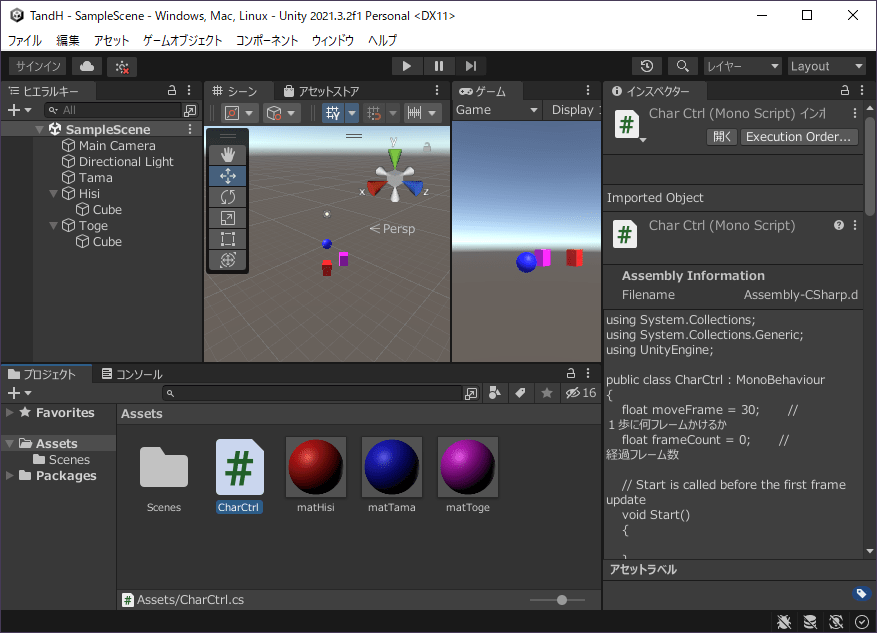This screenshot has height=633, width=877.
Task: Switch to the コンソール tab
Action: 132,374
